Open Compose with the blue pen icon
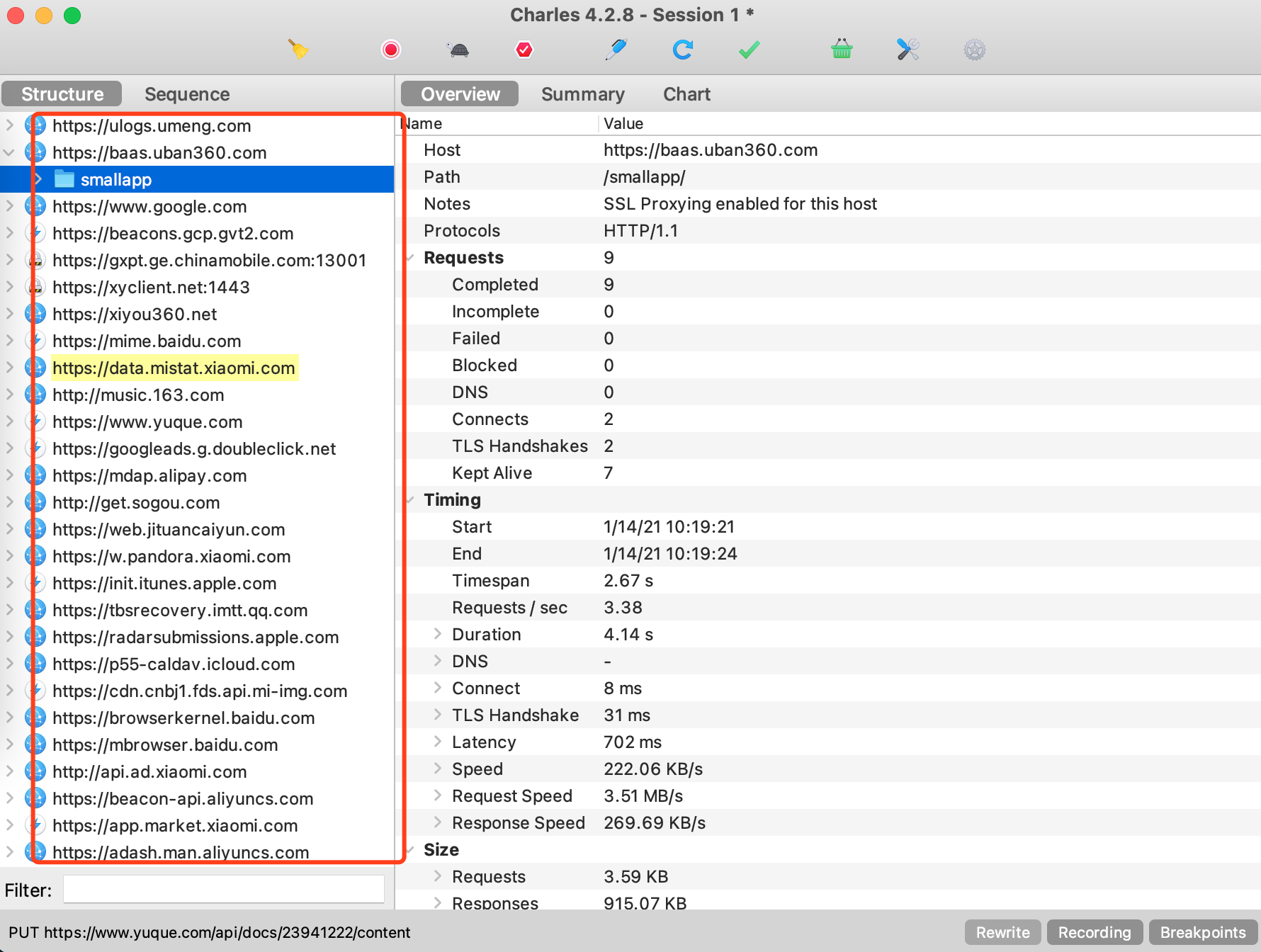 (x=616, y=50)
